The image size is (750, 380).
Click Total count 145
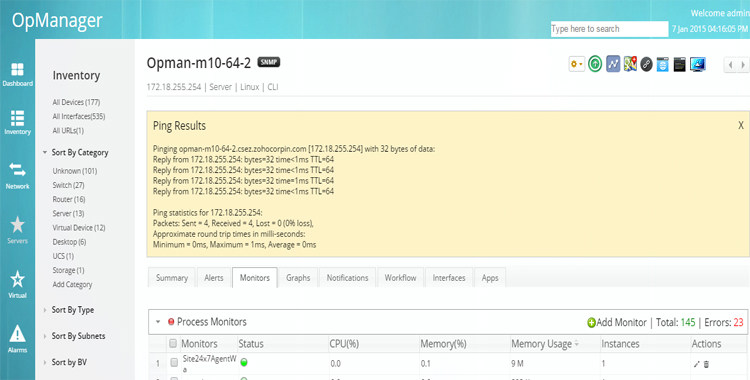(x=688, y=323)
